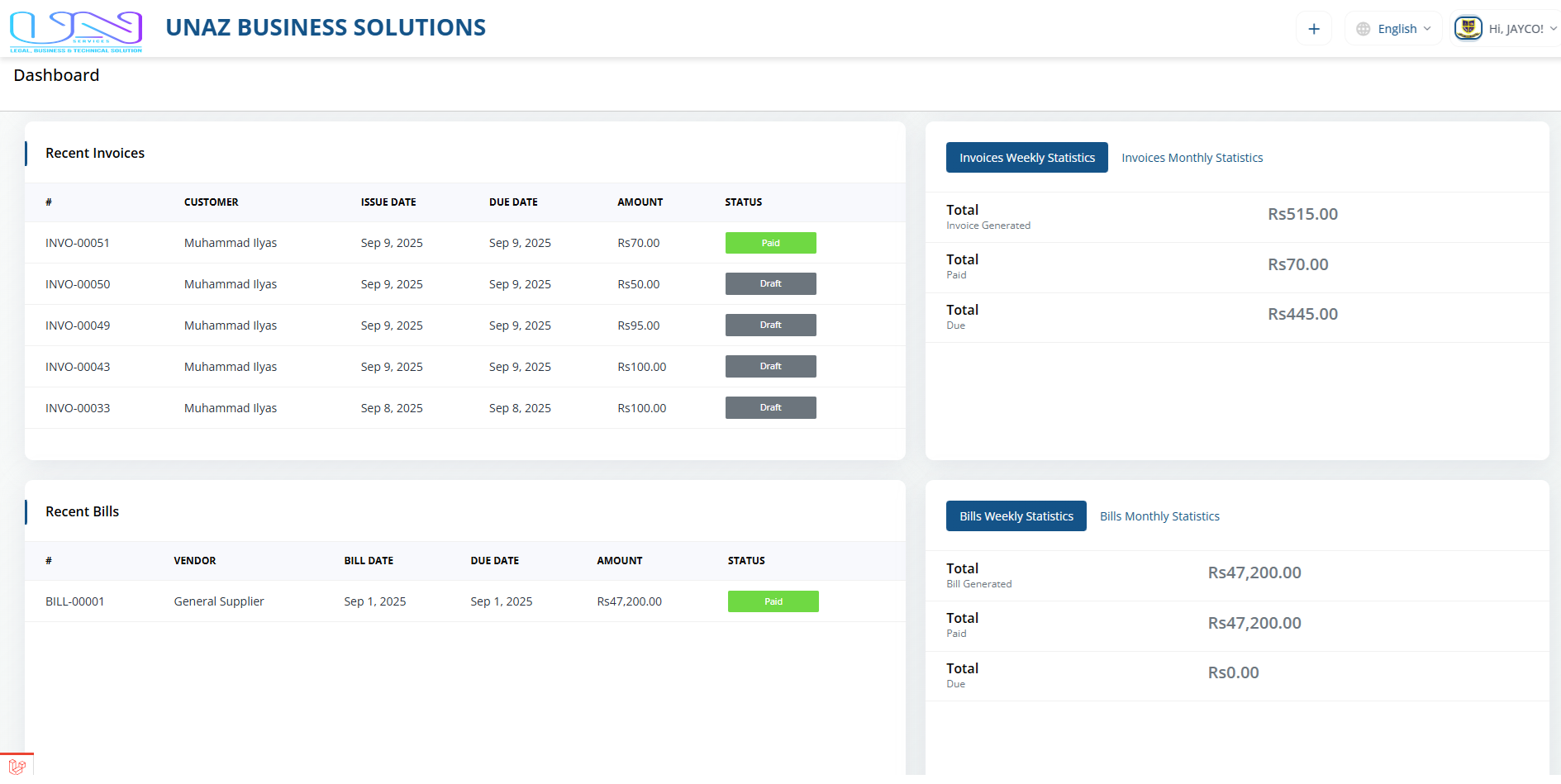Select the Bills Weekly Statistics tab
The height and width of the screenshot is (784, 1561).
pos(1016,516)
